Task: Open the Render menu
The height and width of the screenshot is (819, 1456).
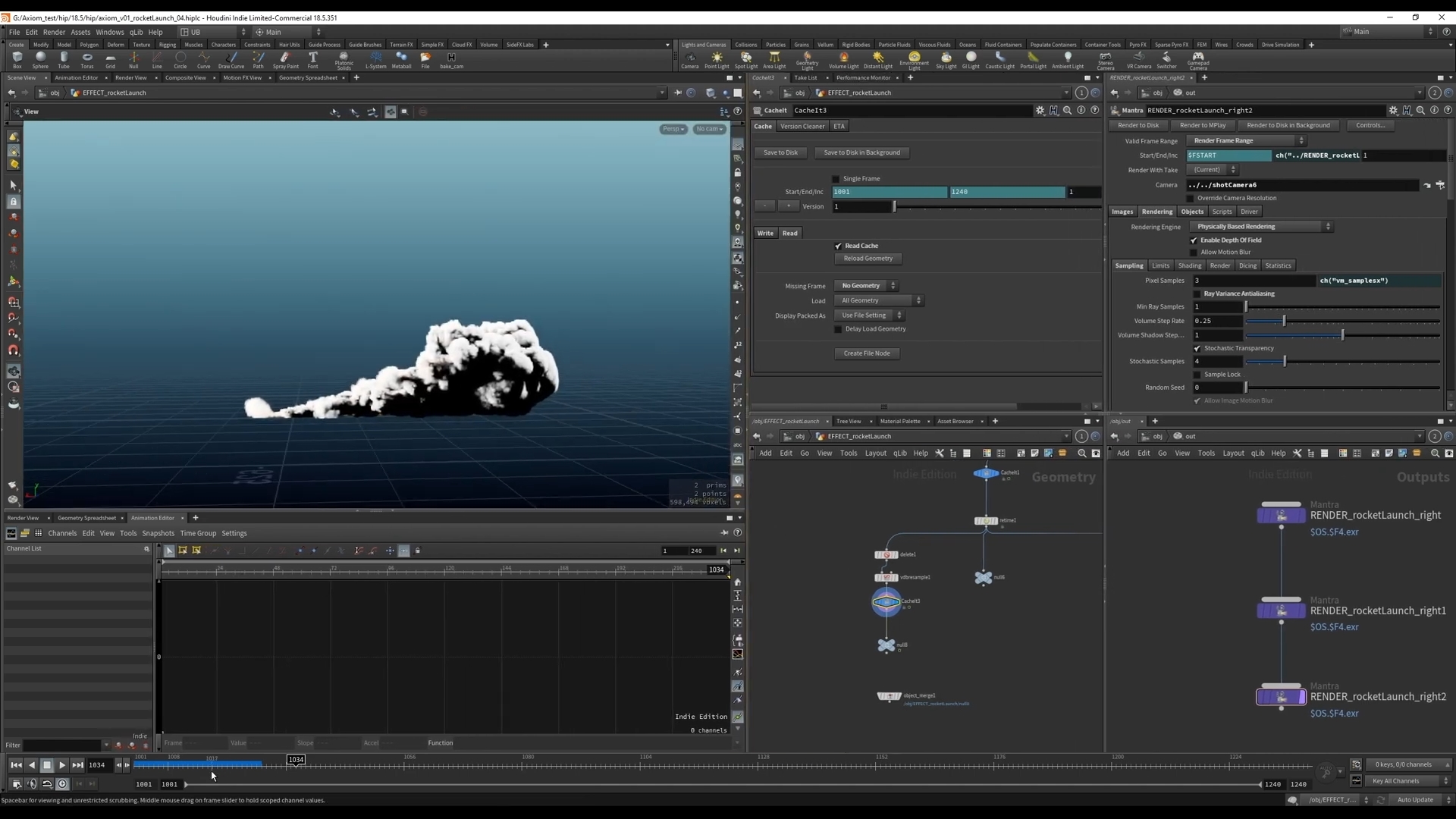Action: pyautogui.click(x=54, y=32)
